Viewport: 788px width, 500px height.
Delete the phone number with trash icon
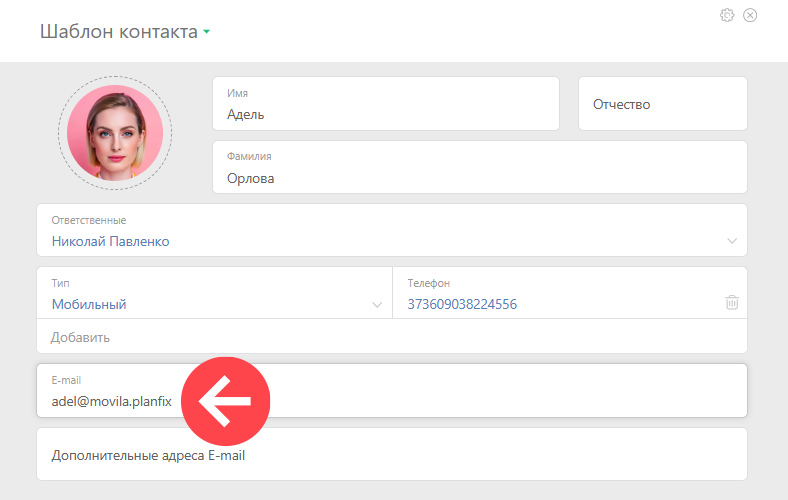732,303
